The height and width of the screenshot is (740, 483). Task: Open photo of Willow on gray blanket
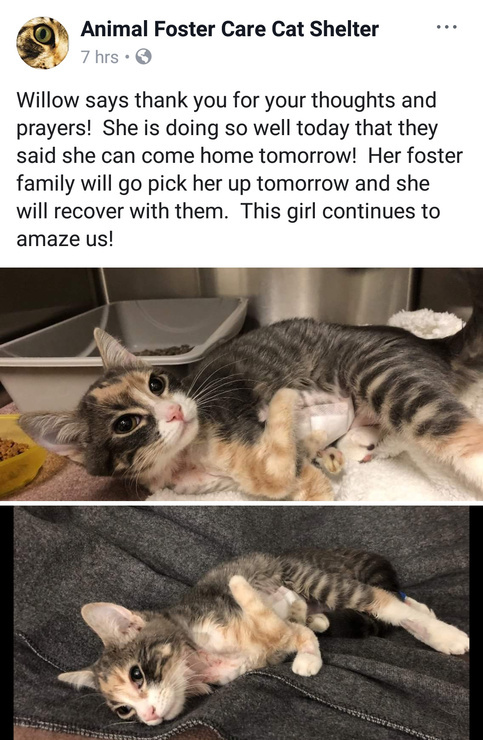(241, 623)
